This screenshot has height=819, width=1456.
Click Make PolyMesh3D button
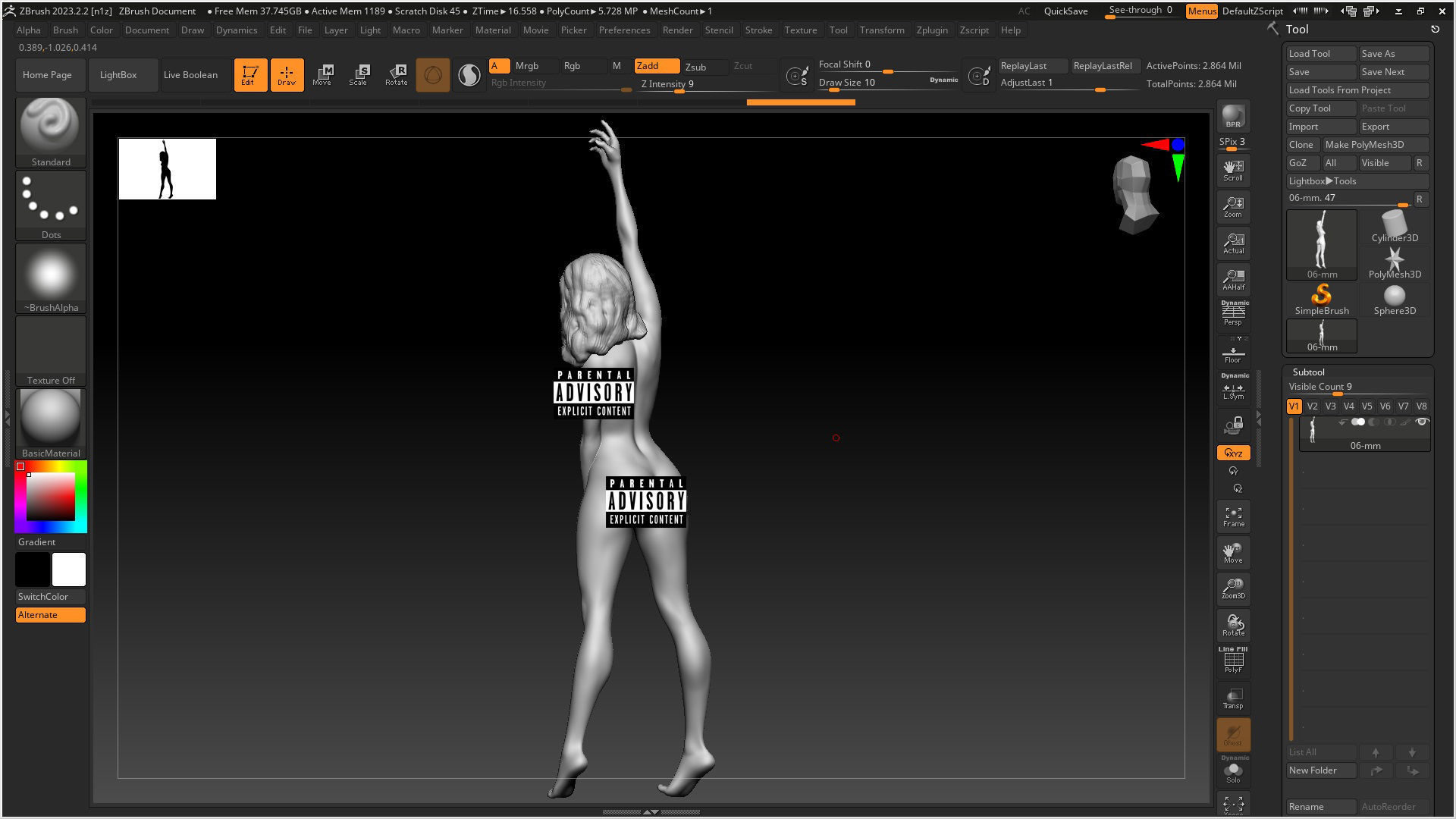tap(1375, 144)
